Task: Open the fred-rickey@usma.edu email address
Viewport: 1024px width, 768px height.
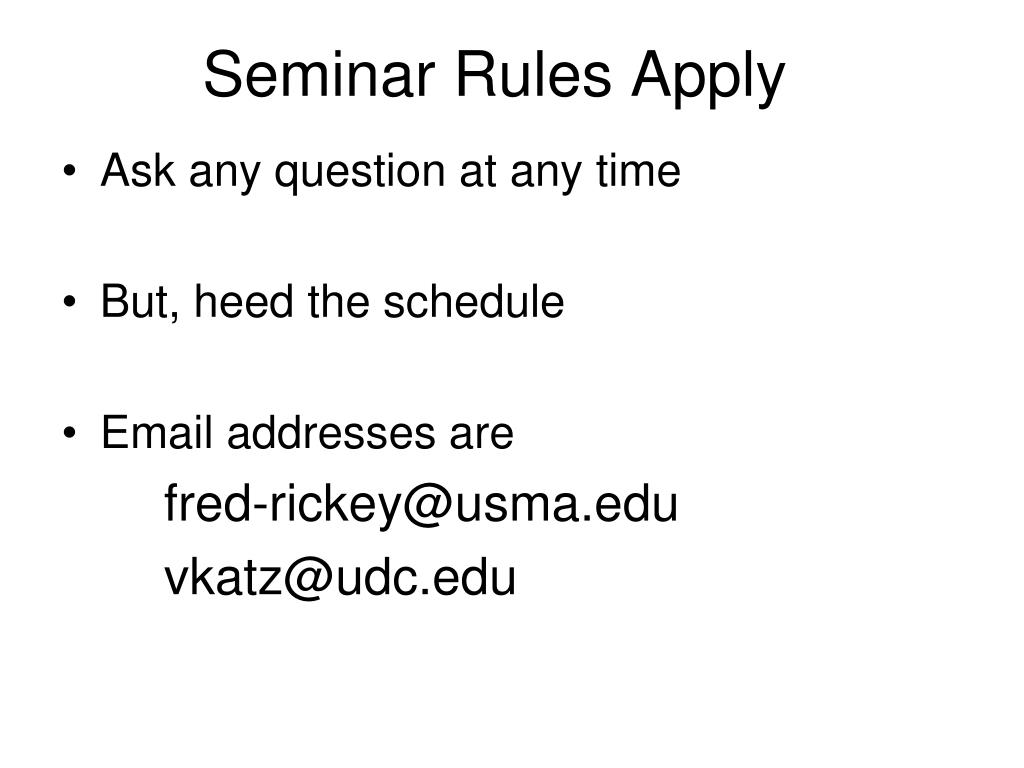Action: (421, 505)
